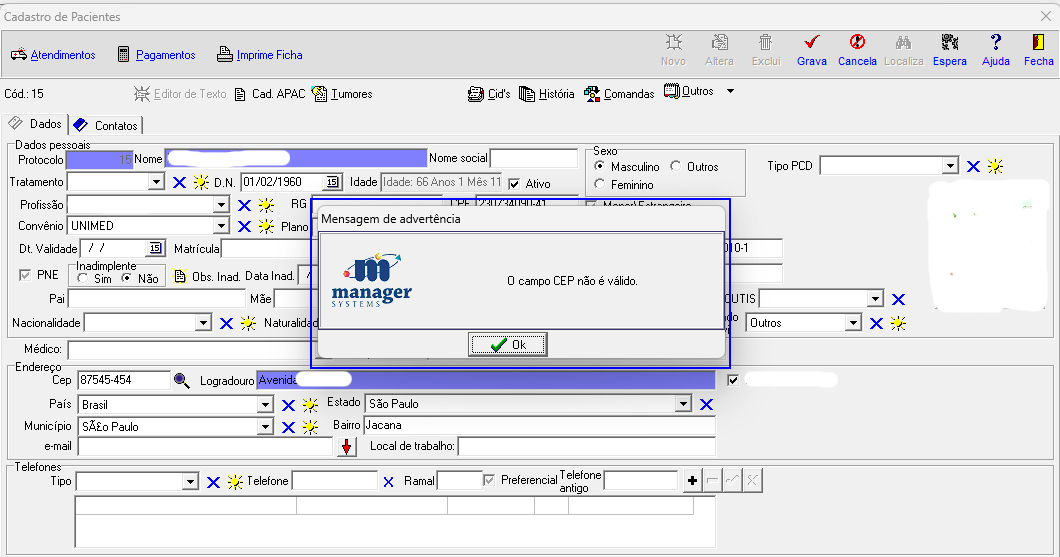Toggle the Ativo checkbox
Screen dimensions: 1060x557
click(x=514, y=183)
